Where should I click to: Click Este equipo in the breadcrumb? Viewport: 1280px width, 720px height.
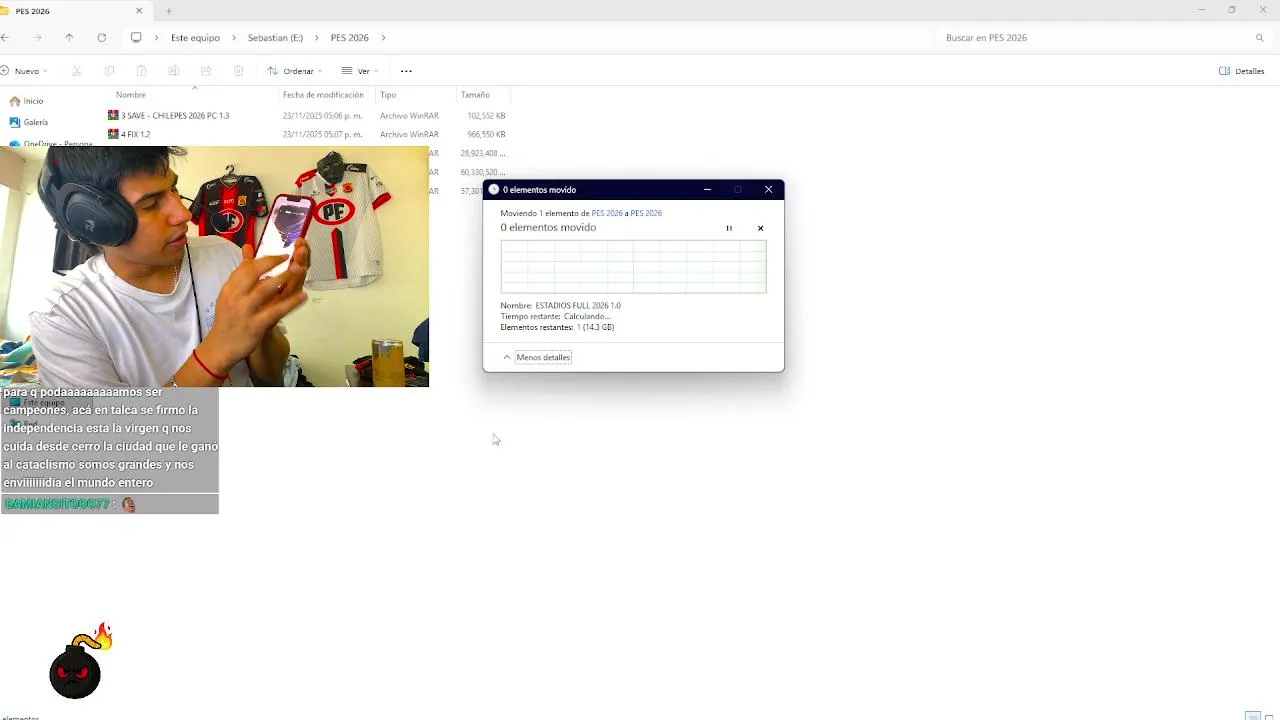tap(195, 38)
